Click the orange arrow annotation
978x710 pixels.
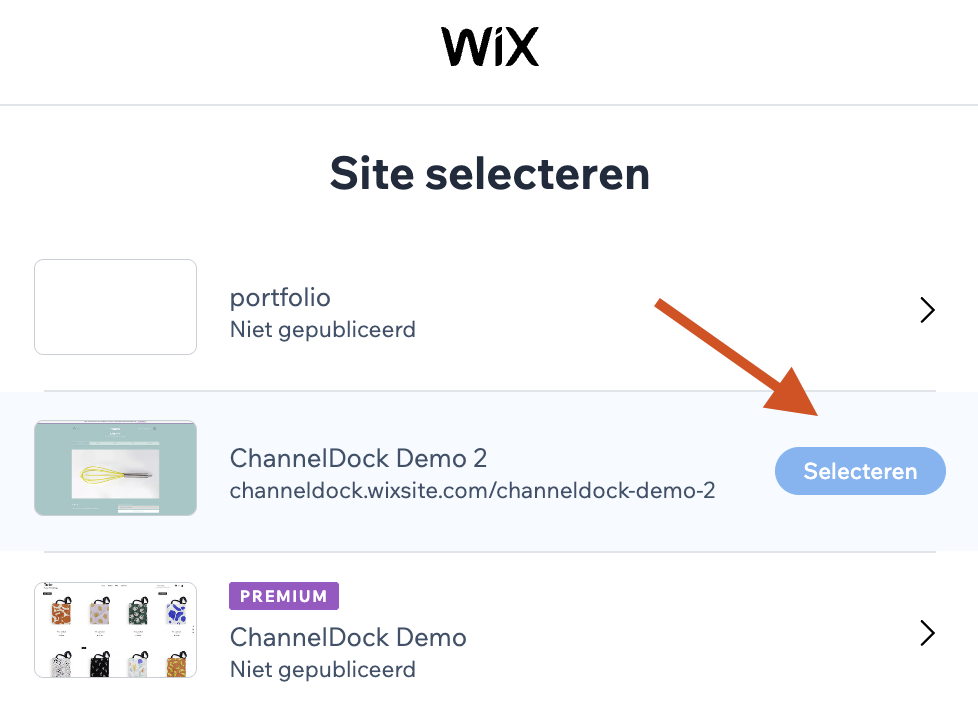click(736, 357)
